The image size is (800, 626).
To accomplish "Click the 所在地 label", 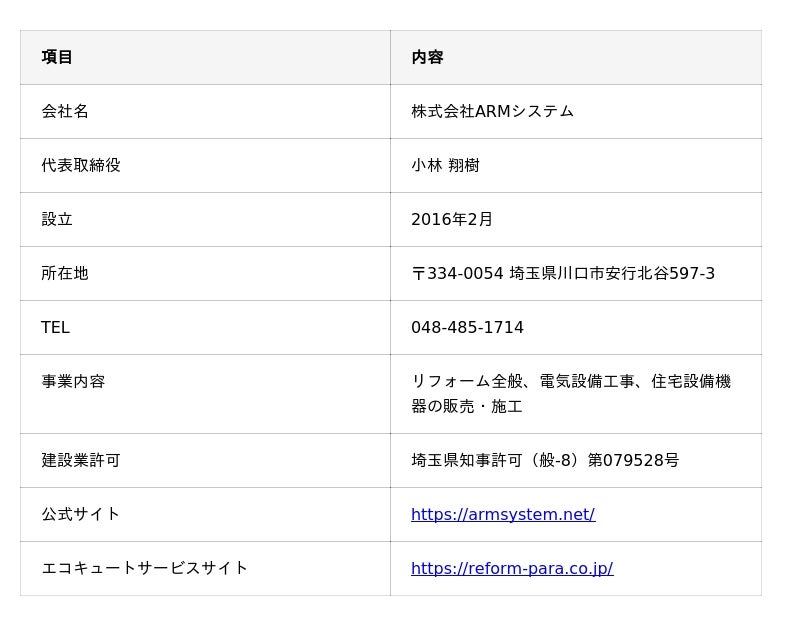I will coord(65,273).
